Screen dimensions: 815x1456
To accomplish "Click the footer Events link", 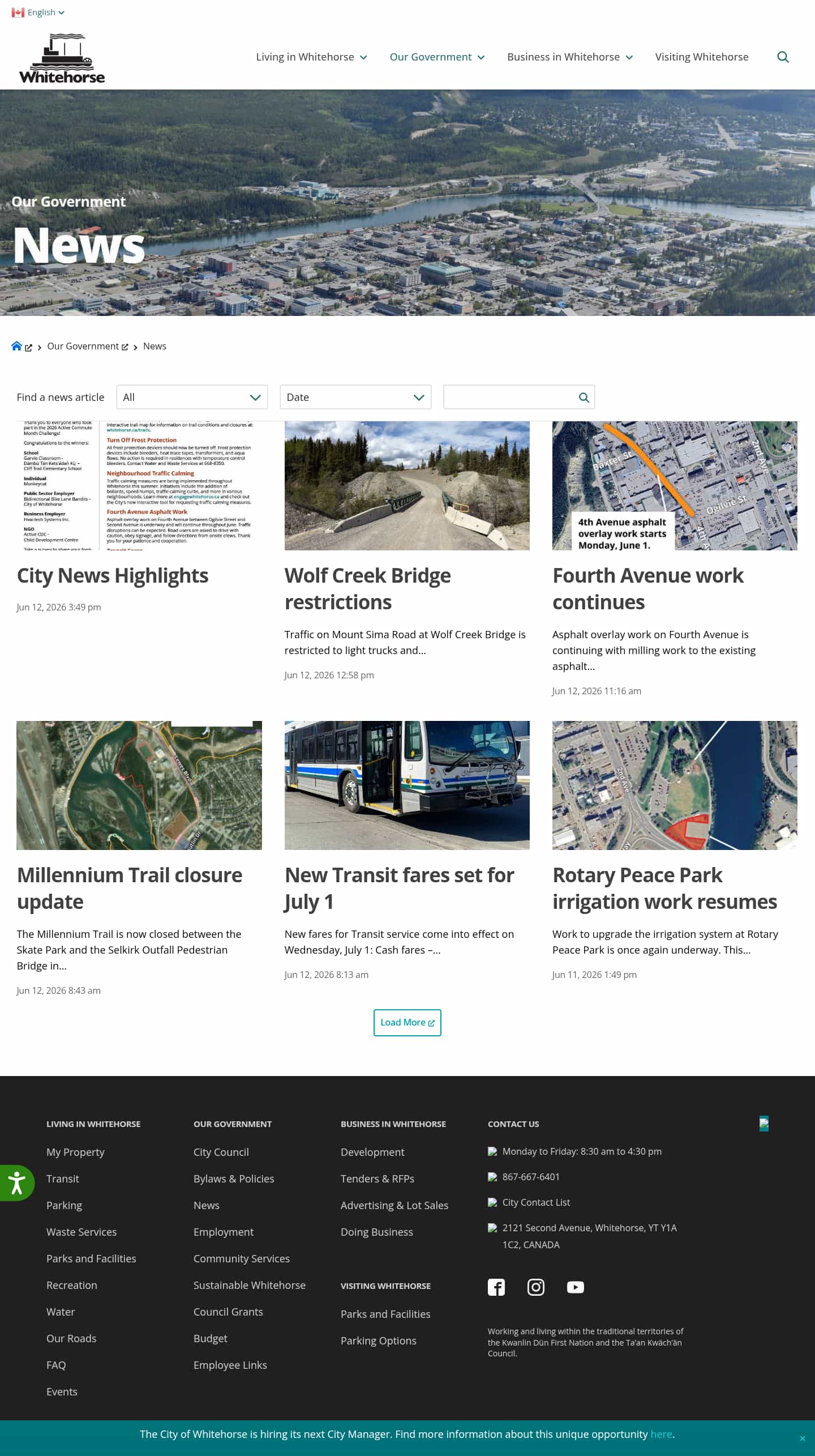I will pos(62,1391).
